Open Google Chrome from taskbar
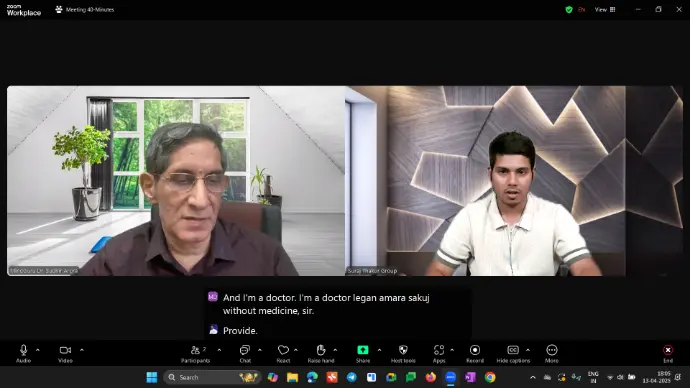 pyautogui.click(x=490, y=377)
